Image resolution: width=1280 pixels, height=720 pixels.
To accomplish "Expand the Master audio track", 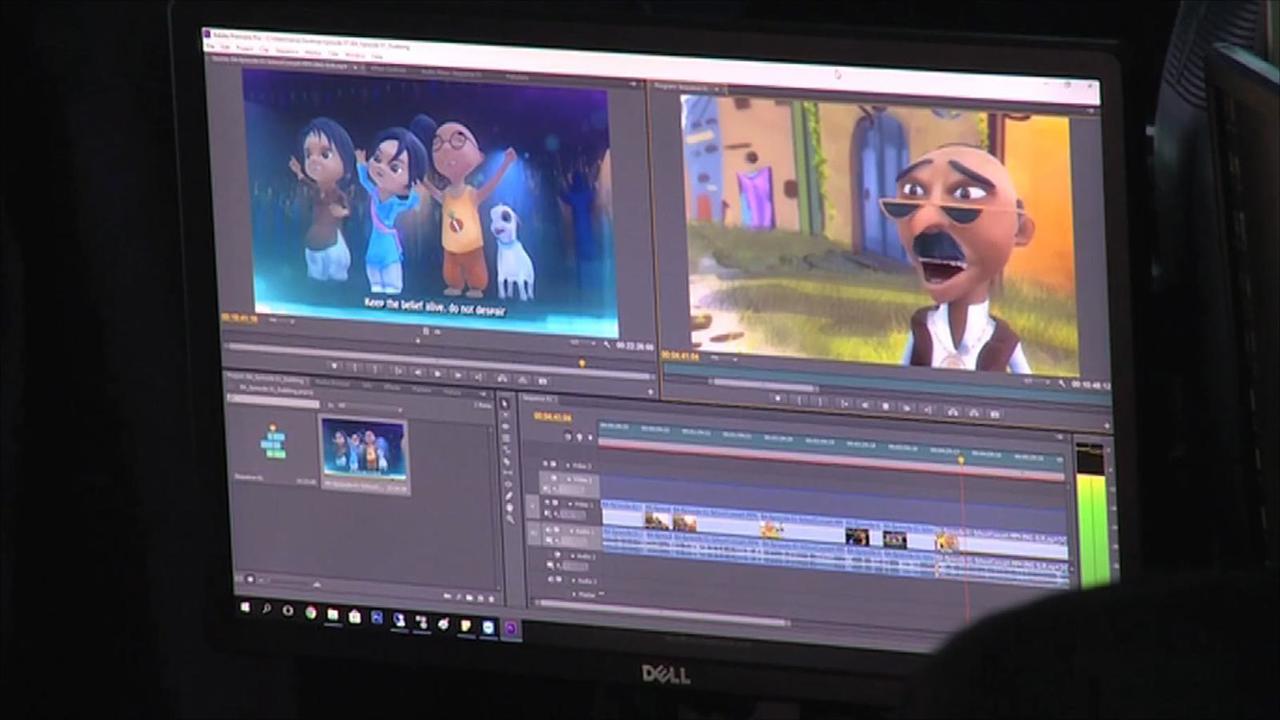I will 574,594.
